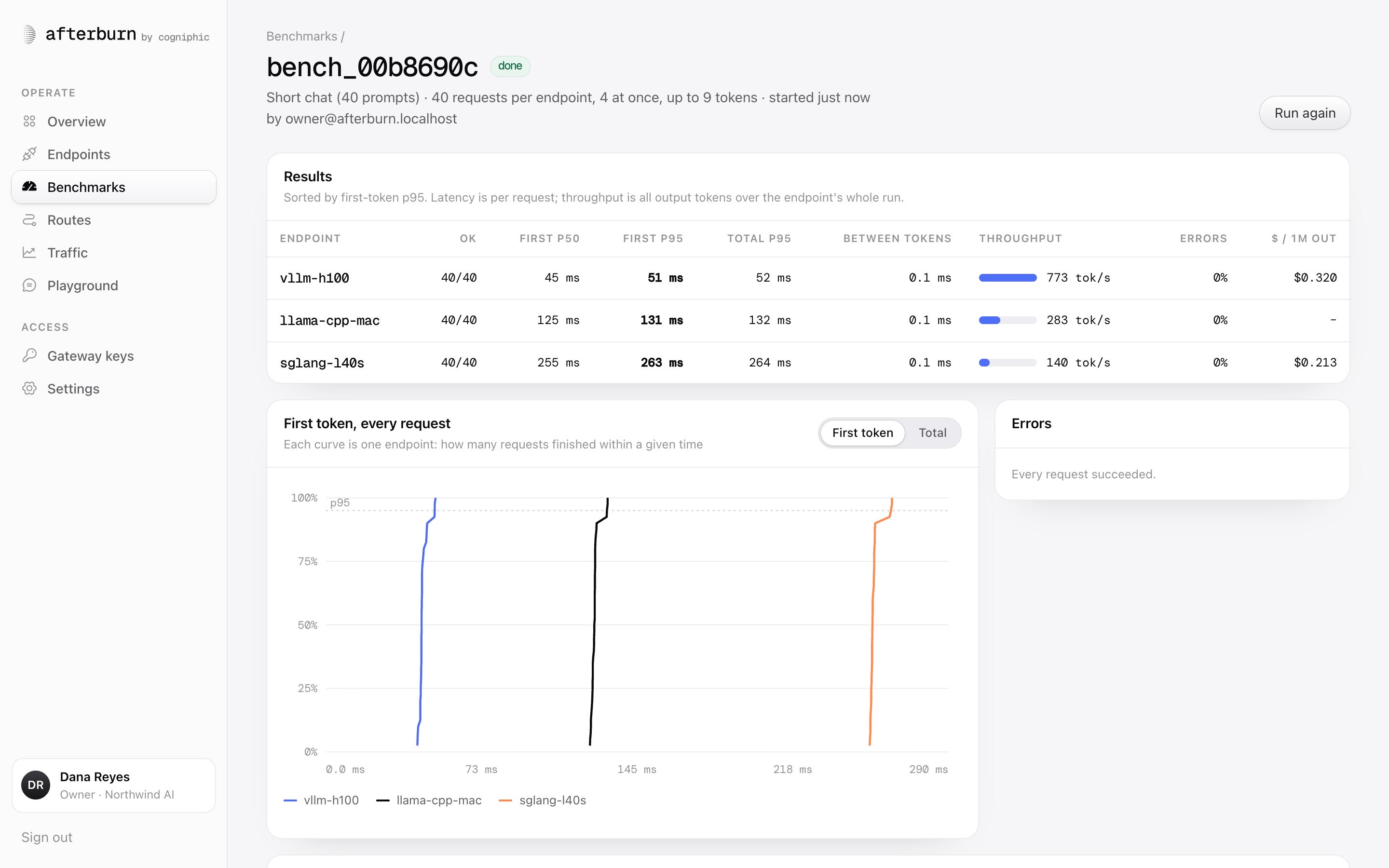Go to Endpoints in the sidebar
The image size is (1389, 868).
(114, 154)
